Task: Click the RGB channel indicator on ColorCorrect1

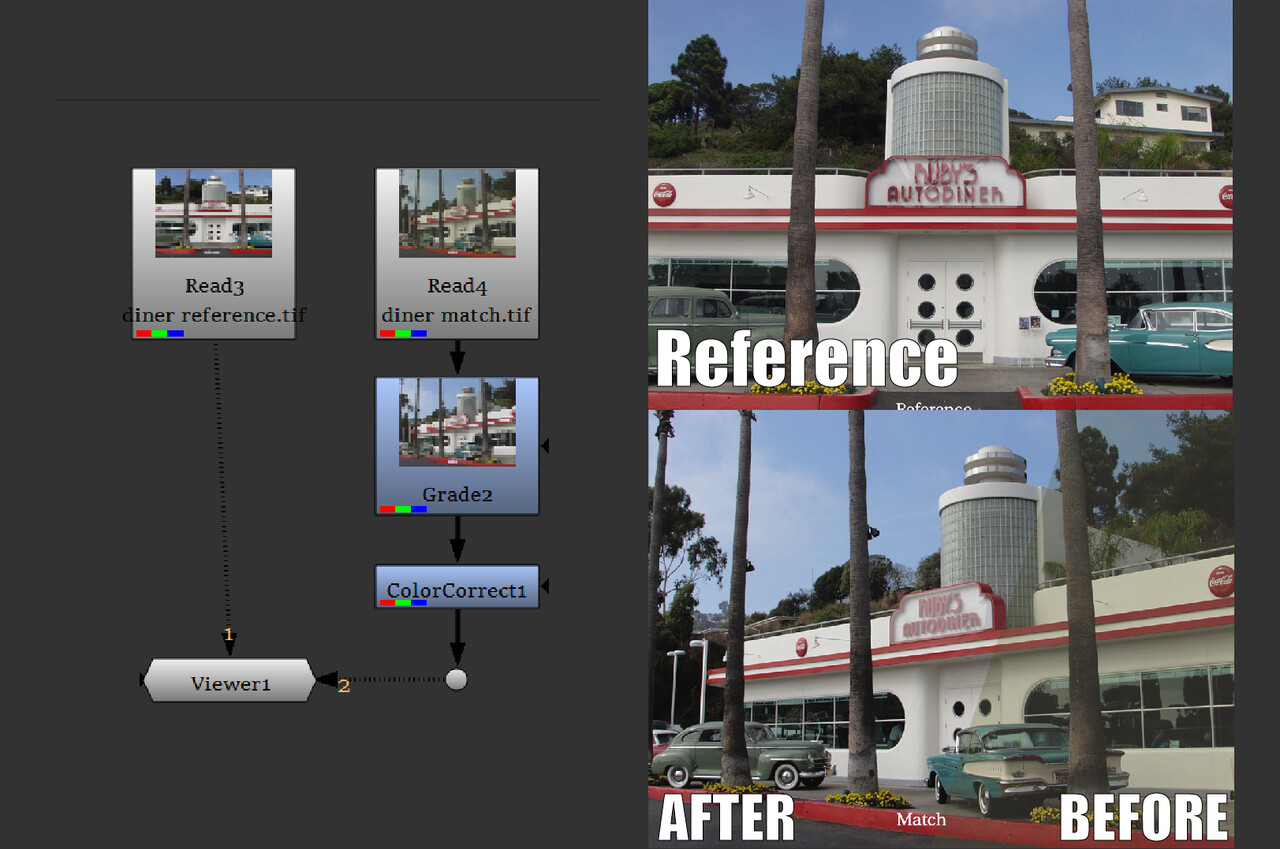Action: coord(403,603)
